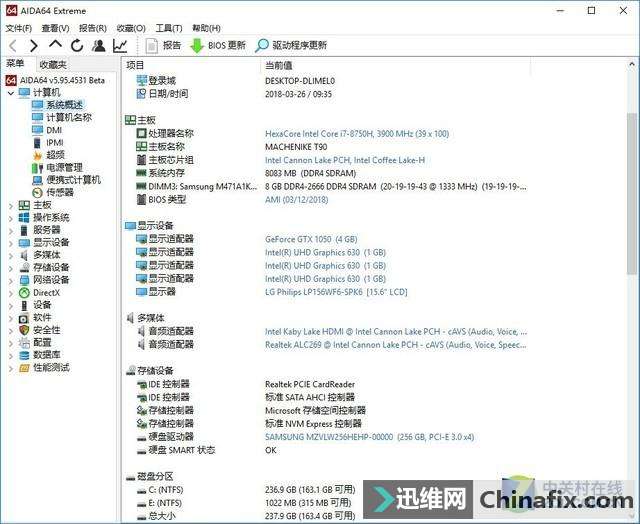The image size is (640, 524).
Task: Go back with the left arrow toolbar icon
Action: point(13,46)
